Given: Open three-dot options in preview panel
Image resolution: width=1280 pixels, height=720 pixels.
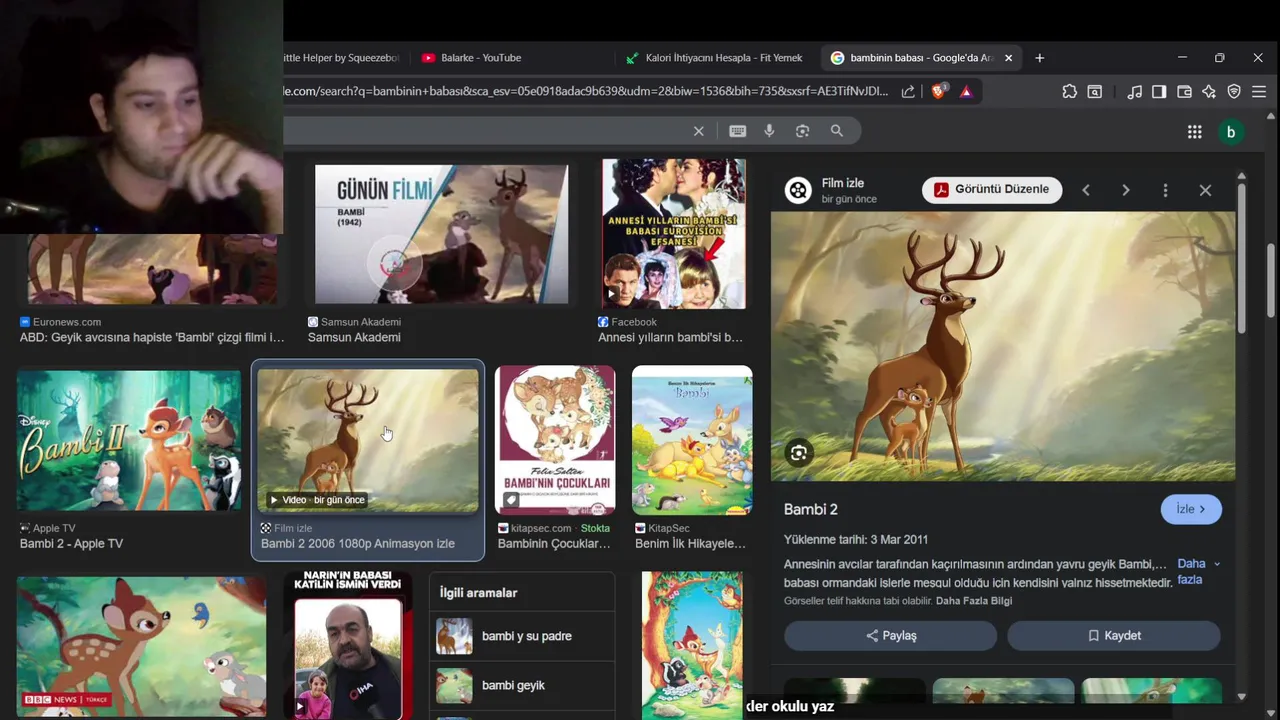Looking at the screenshot, I should pyautogui.click(x=1165, y=190).
